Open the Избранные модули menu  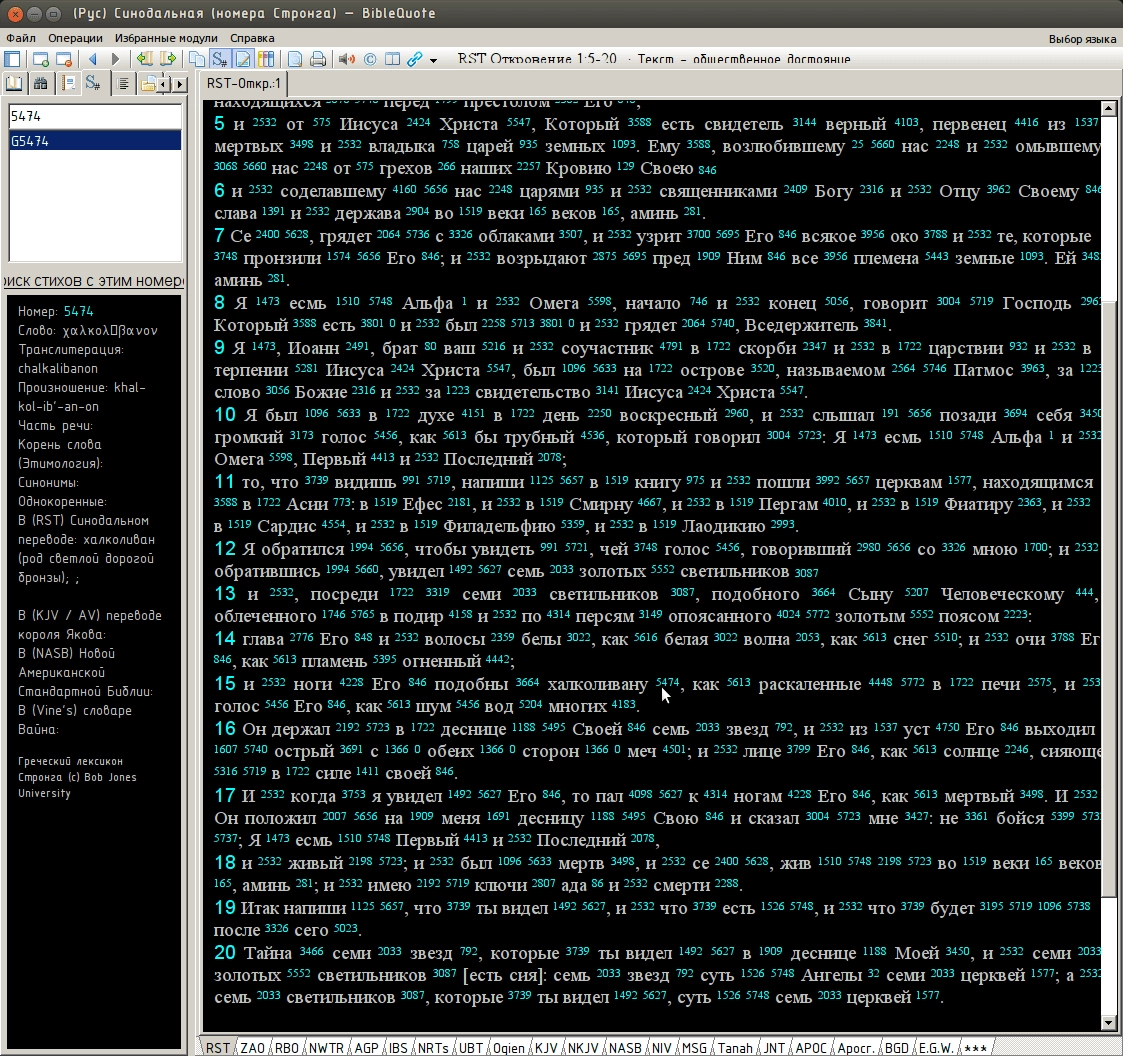point(166,38)
